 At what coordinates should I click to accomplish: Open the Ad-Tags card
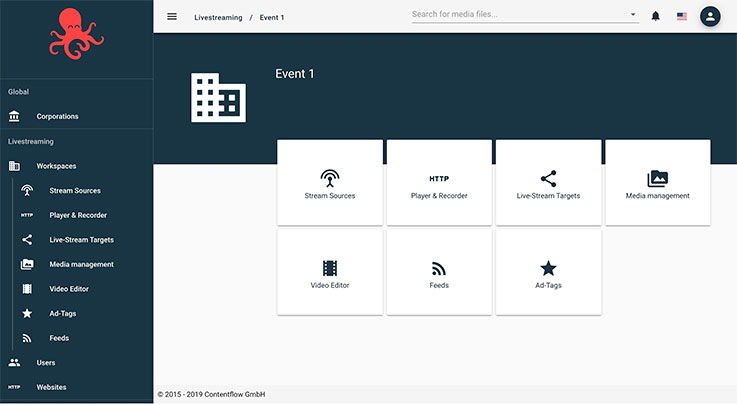549,272
